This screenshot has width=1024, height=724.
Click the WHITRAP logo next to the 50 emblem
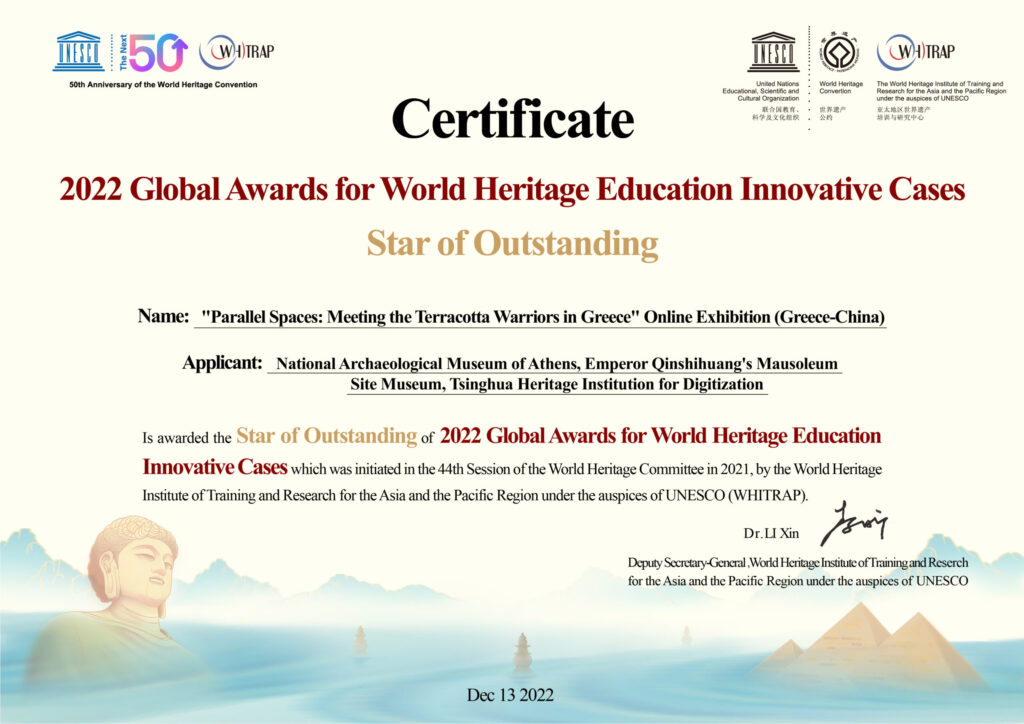(x=236, y=52)
